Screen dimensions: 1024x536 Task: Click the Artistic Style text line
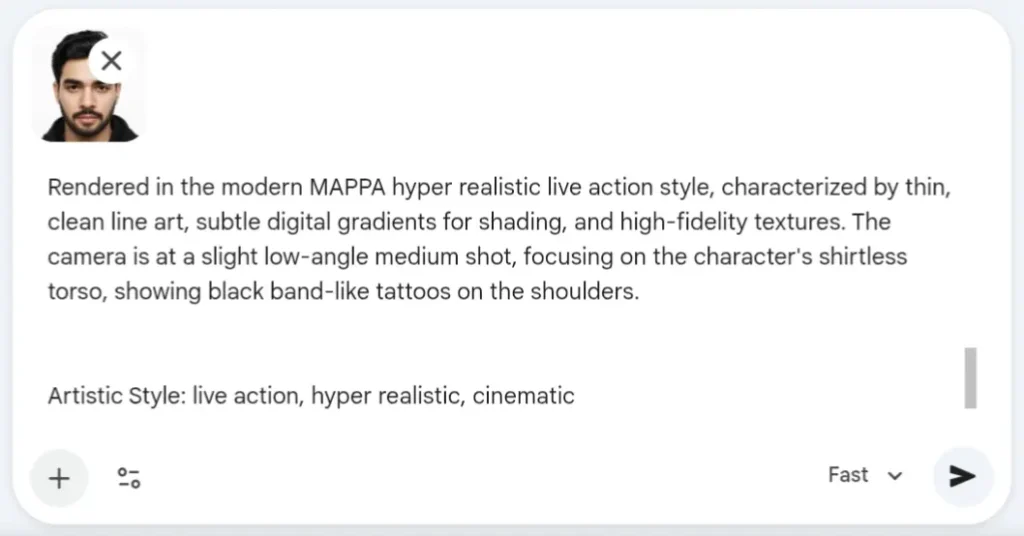tap(310, 395)
